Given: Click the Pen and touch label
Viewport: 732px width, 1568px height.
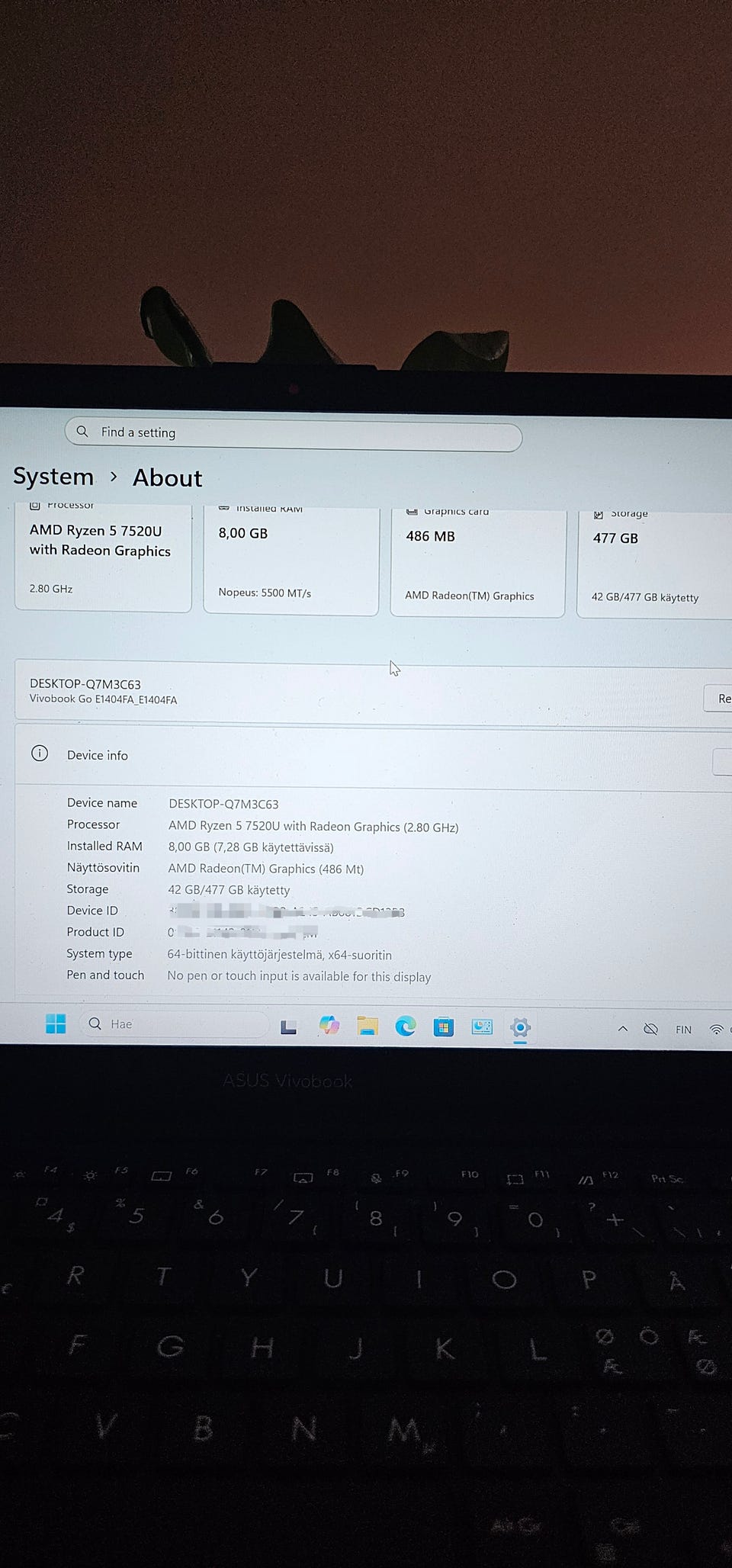Looking at the screenshot, I should [105, 975].
